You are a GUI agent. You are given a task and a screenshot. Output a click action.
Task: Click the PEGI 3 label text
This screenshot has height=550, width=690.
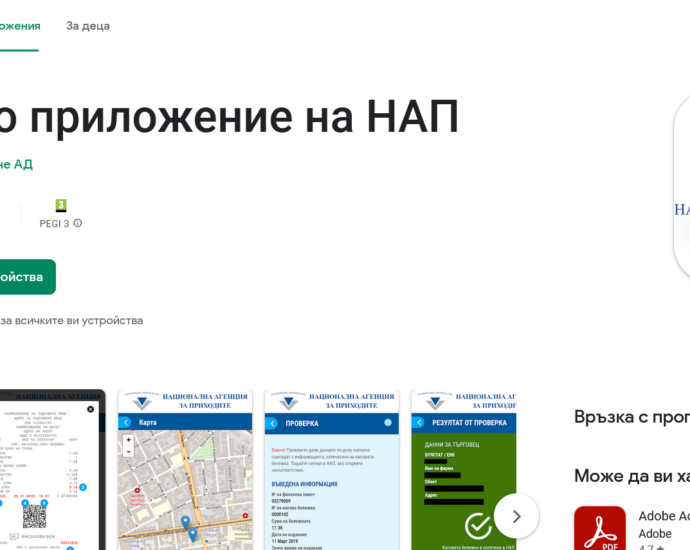click(x=54, y=224)
